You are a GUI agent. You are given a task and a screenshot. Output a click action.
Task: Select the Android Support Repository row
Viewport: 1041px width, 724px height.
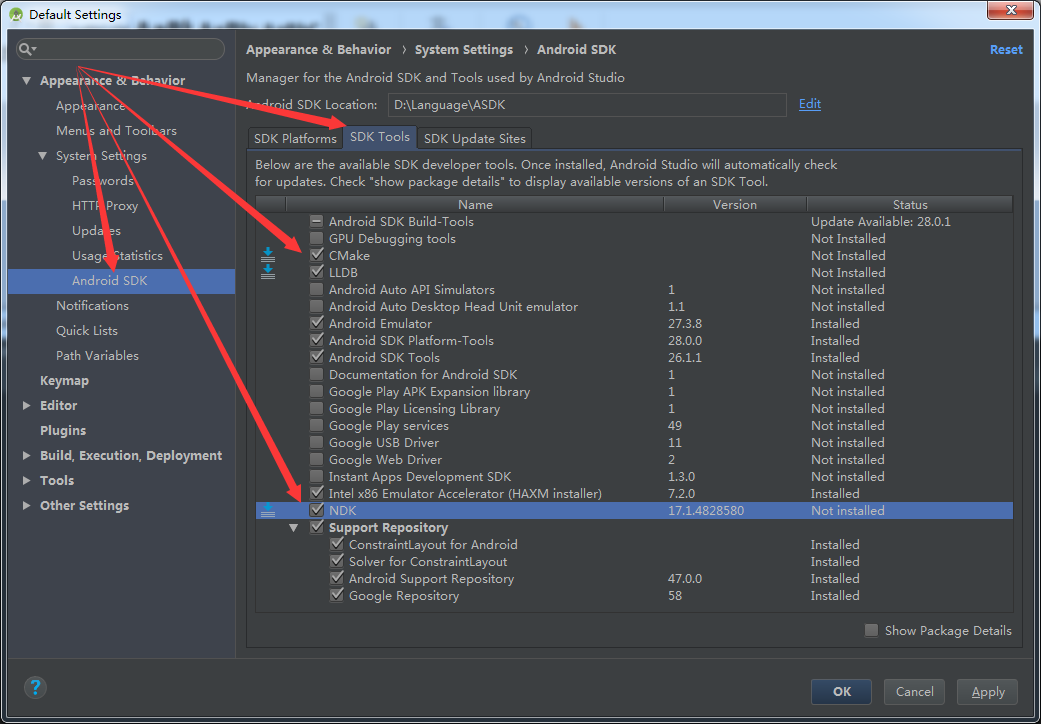coord(634,579)
